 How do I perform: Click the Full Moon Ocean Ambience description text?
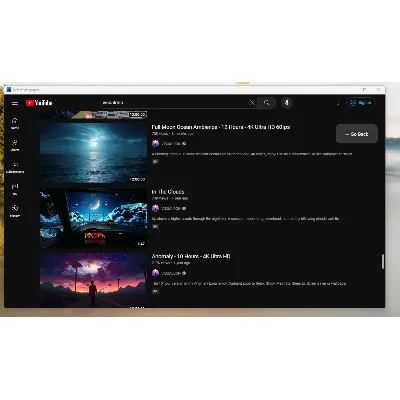tap(252, 154)
